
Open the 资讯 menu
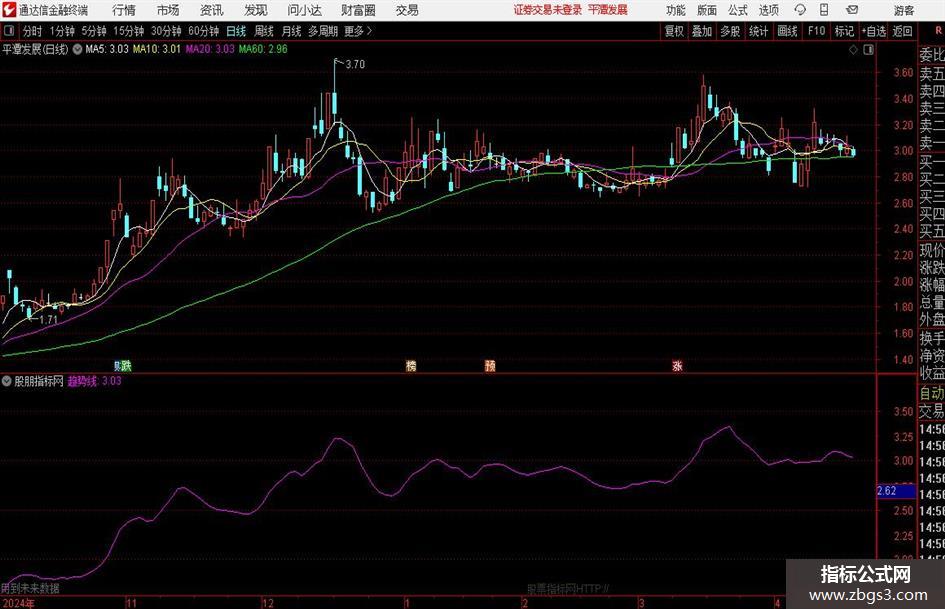coord(212,10)
